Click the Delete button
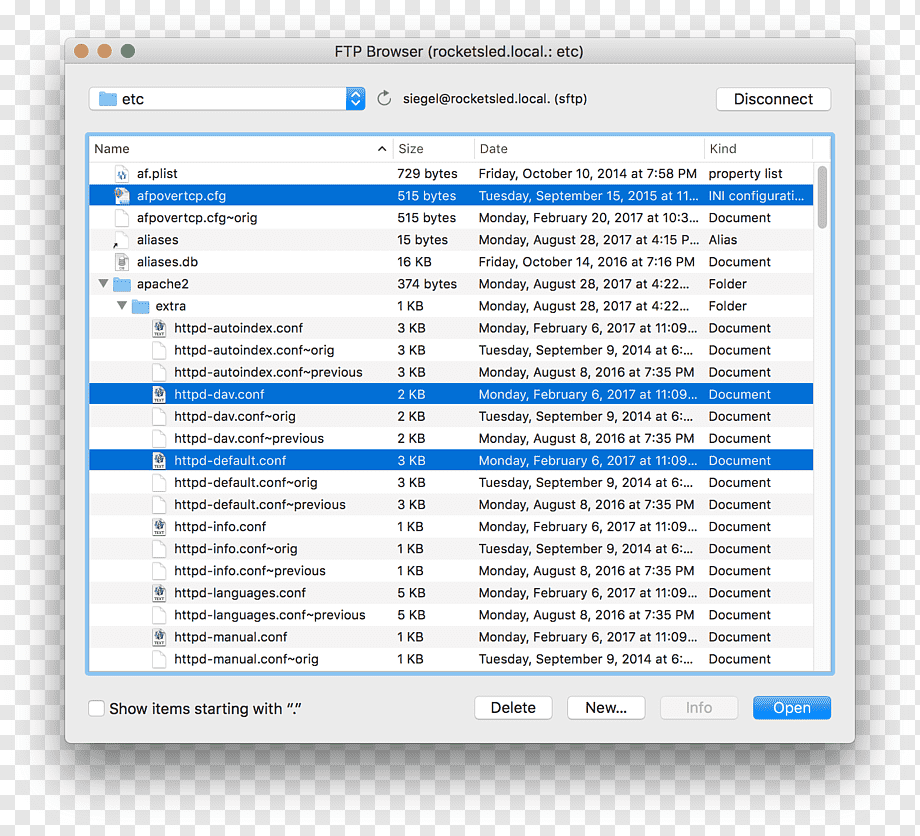 click(x=513, y=708)
